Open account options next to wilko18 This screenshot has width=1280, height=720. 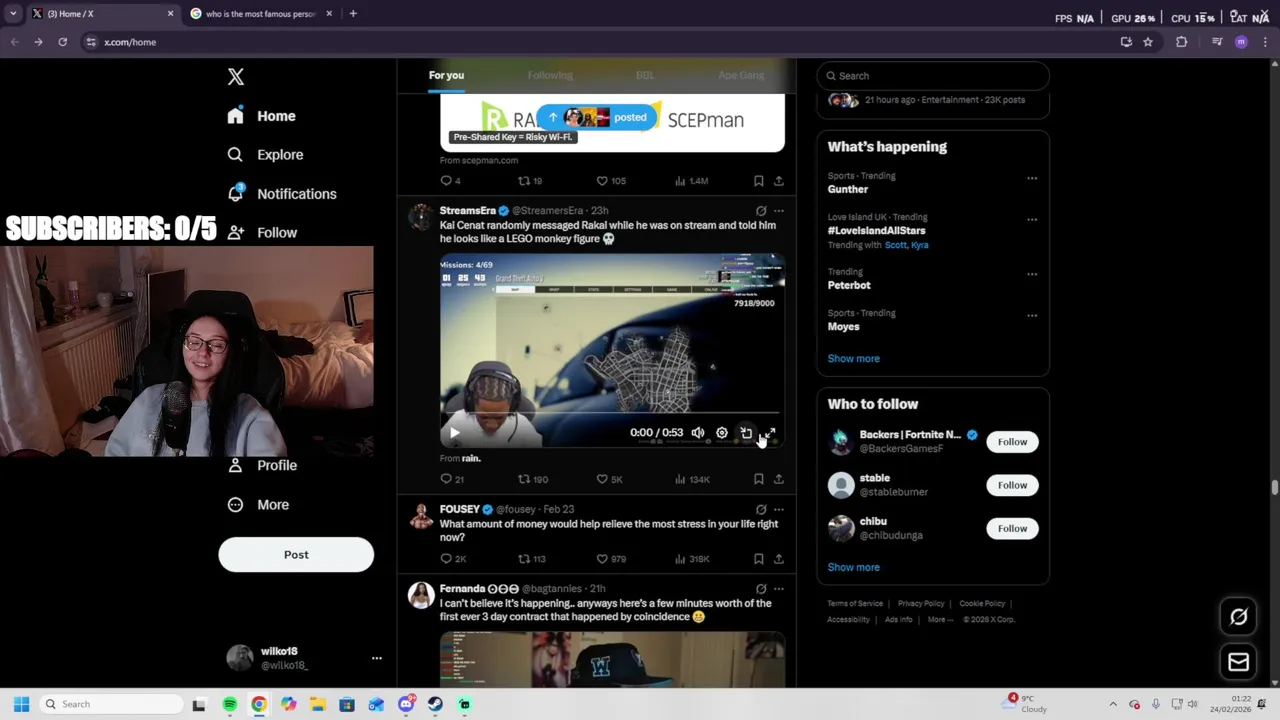point(377,658)
